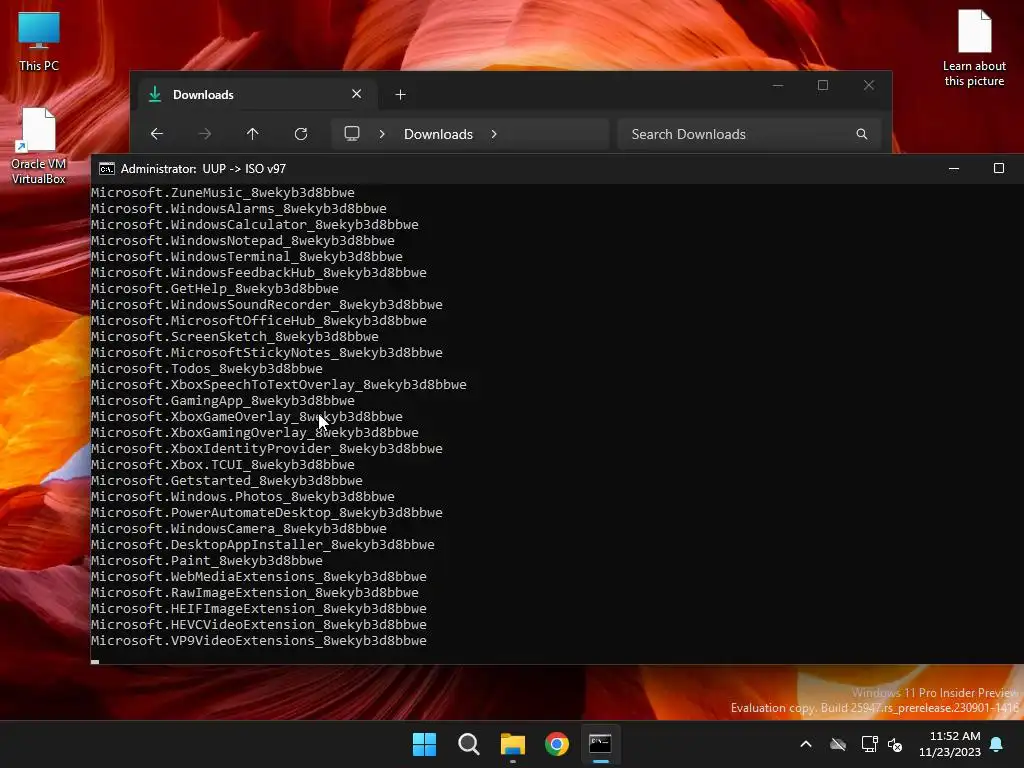Click the Microsoft.VP9VideoExtensions line
The height and width of the screenshot is (768, 1024).
[x=259, y=641]
